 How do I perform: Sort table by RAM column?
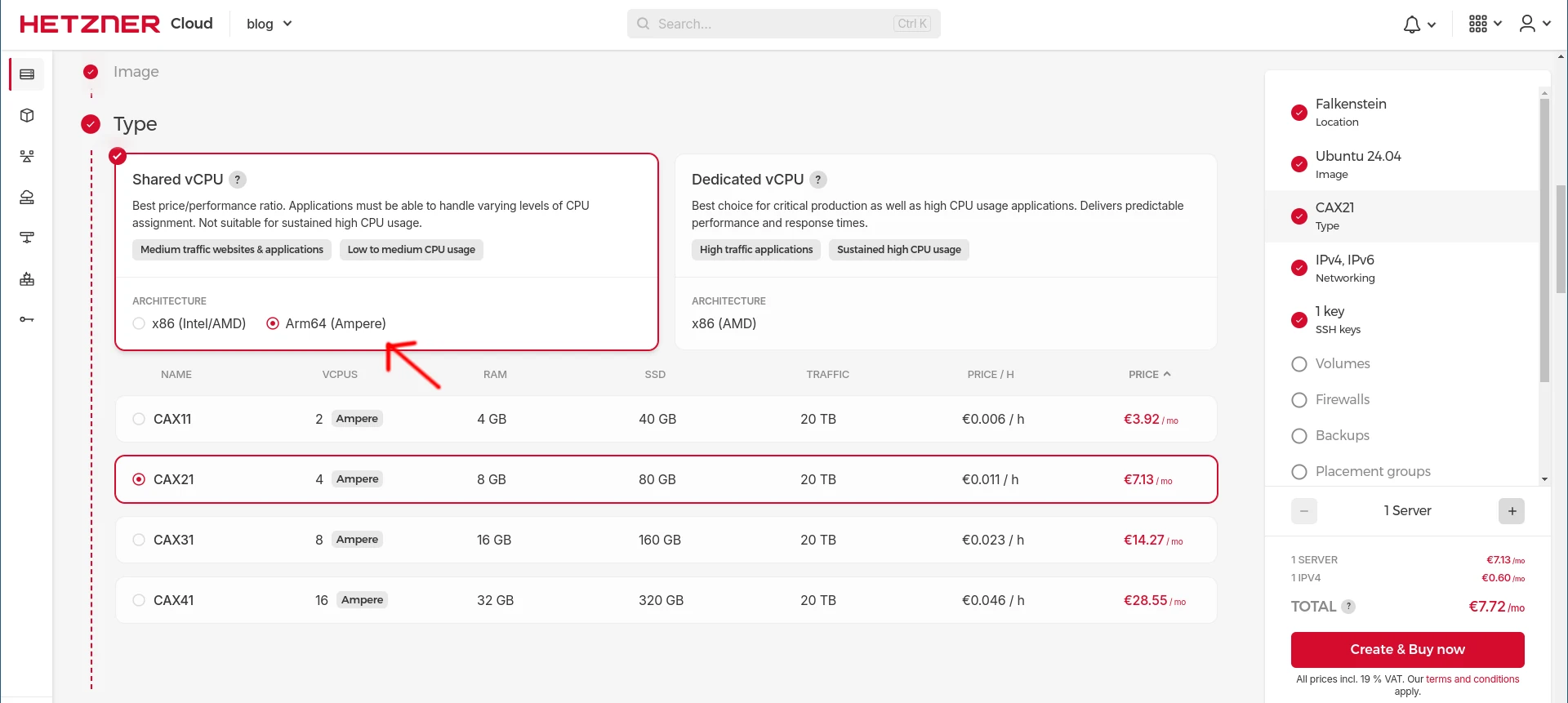(495, 374)
